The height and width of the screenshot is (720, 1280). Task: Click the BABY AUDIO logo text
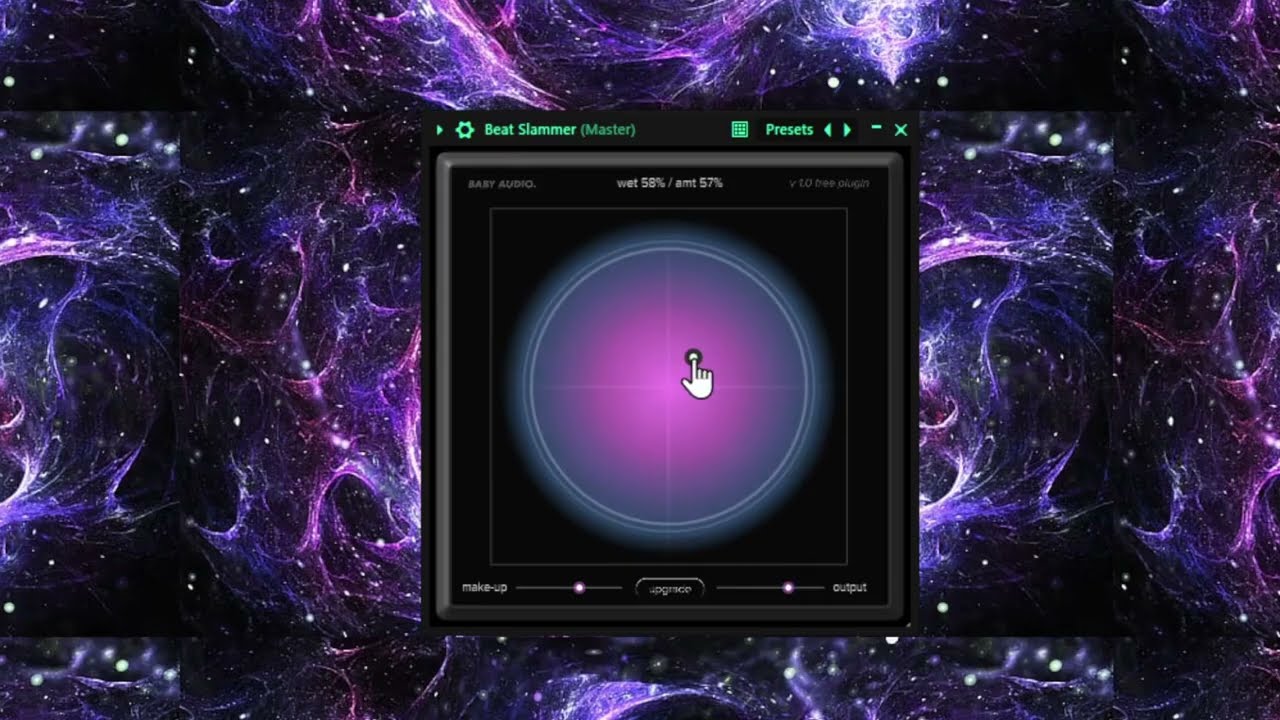pyautogui.click(x=501, y=184)
